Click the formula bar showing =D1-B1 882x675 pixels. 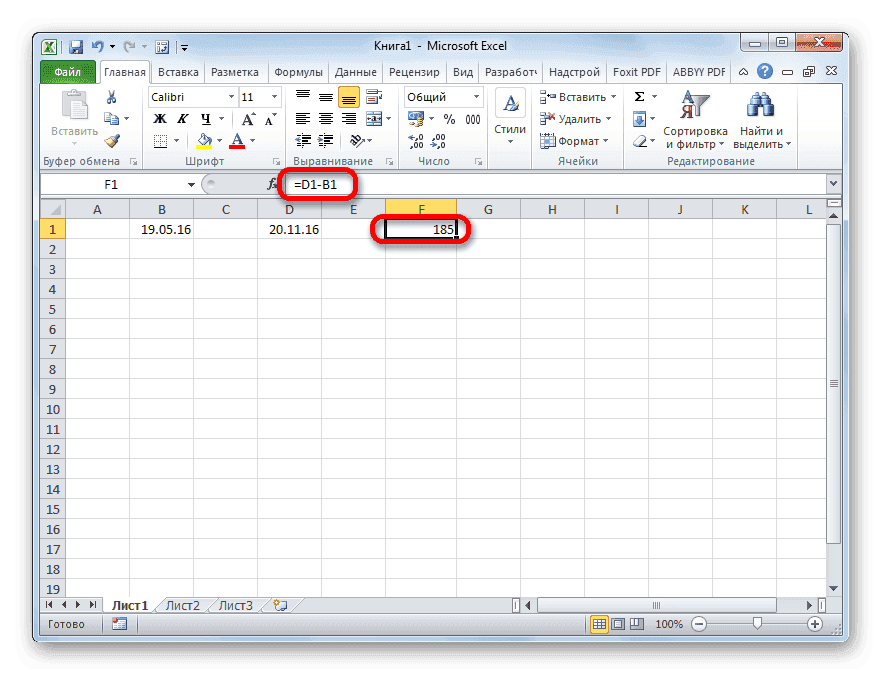pyautogui.click(x=315, y=185)
